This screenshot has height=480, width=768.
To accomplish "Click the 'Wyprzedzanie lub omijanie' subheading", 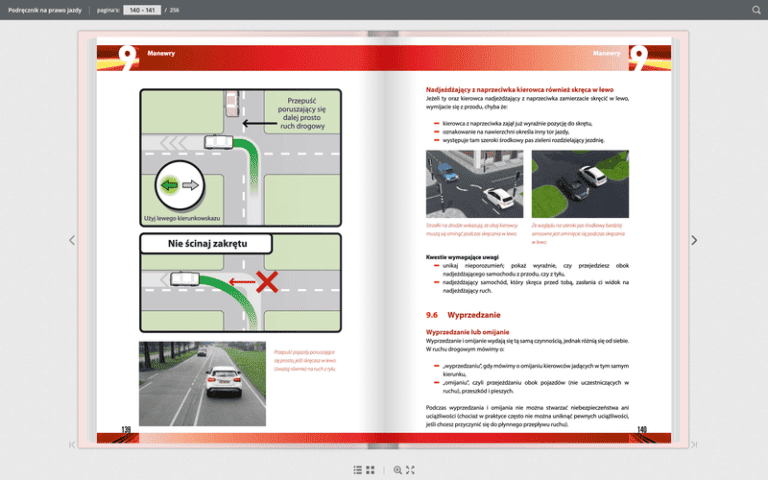I will (468, 330).
